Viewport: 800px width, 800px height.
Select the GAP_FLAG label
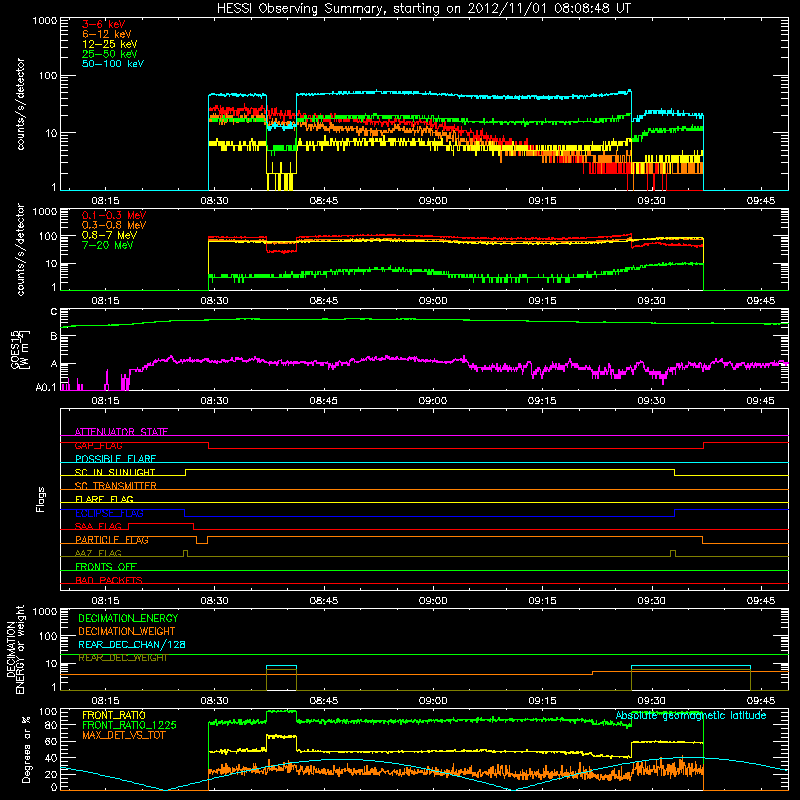point(98,445)
